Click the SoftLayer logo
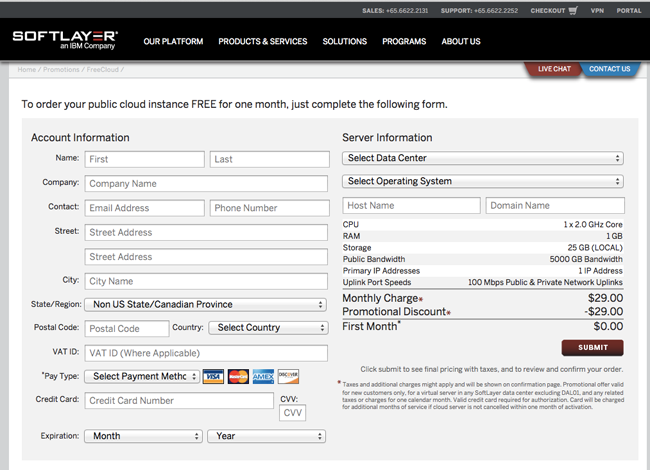The image size is (650, 470). [x=65, y=40]
